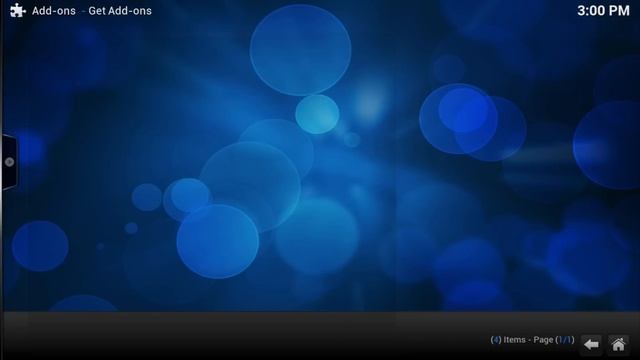Go back with the arrow button

point(591,345)
